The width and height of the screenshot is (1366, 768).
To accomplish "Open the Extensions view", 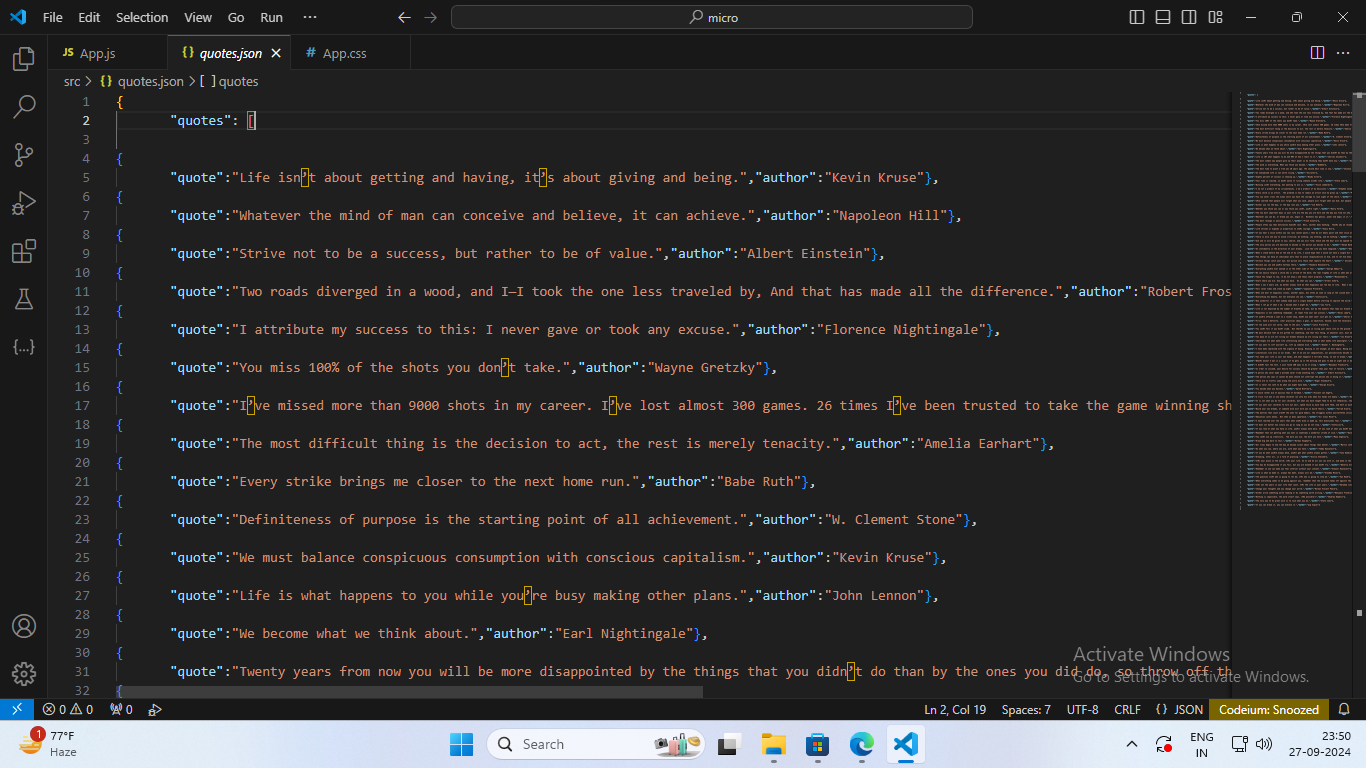I will click(x=24, y=251).
